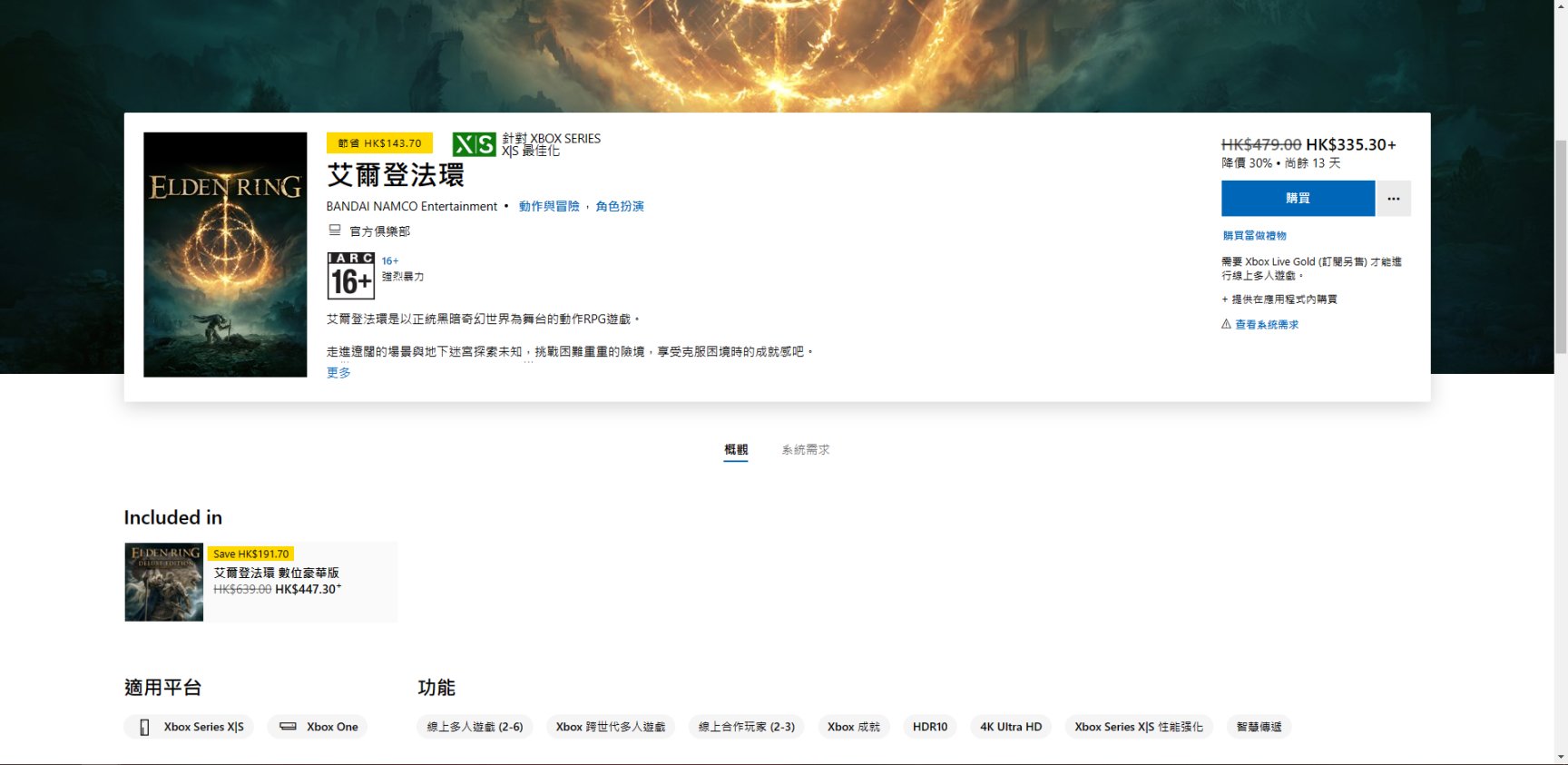
Task: Open the 角色扮演 genre link
Action: click(620, 207)
